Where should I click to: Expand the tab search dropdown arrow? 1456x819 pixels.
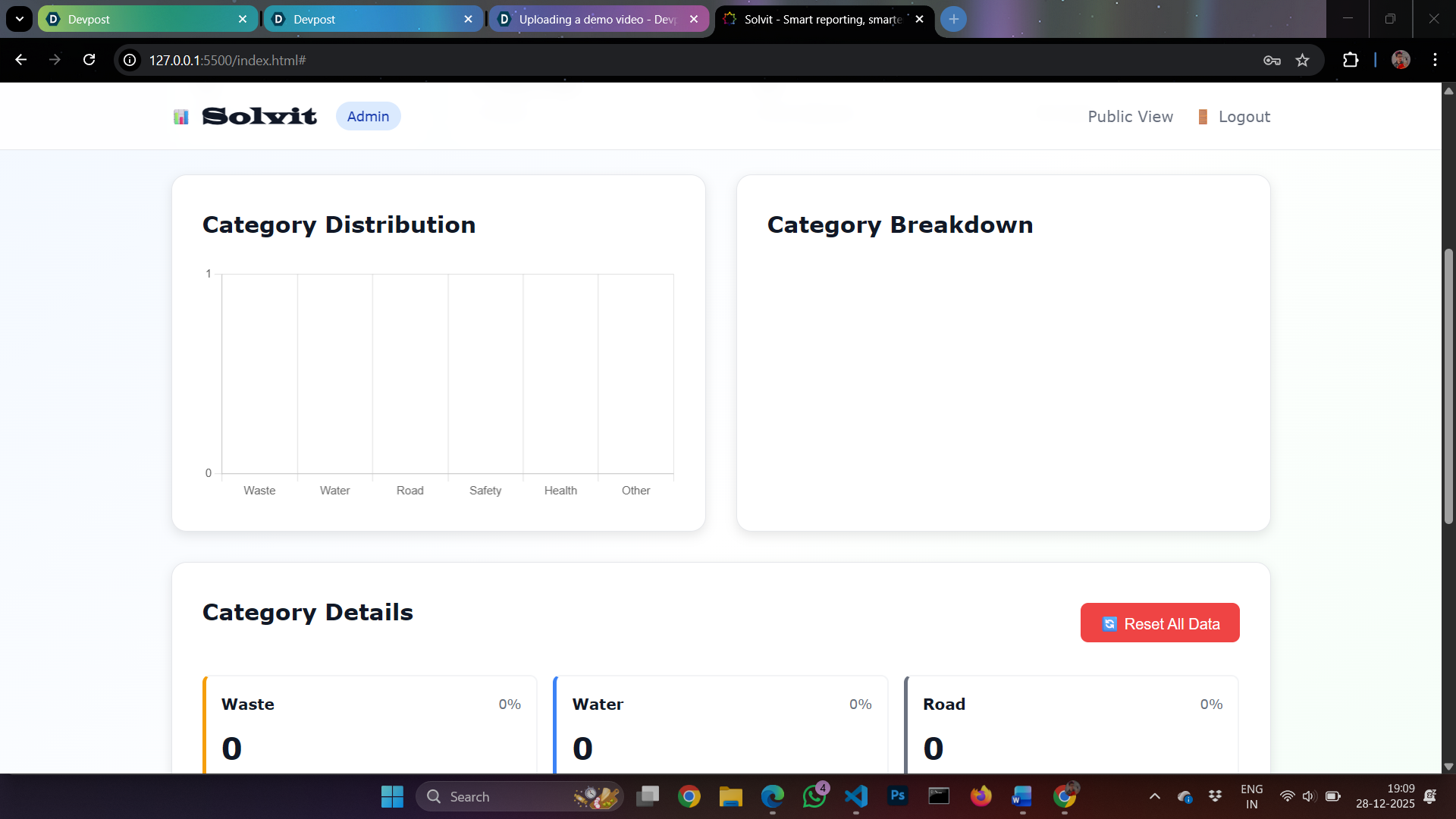[19, 19]
